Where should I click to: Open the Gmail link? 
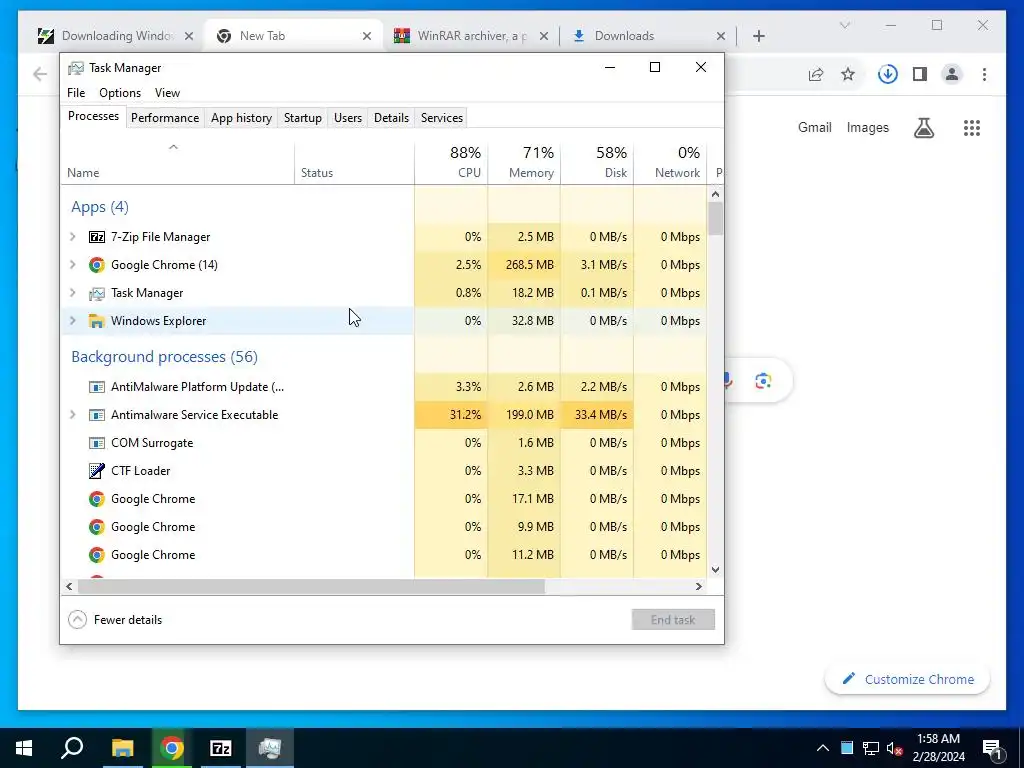tap(814, 127)
